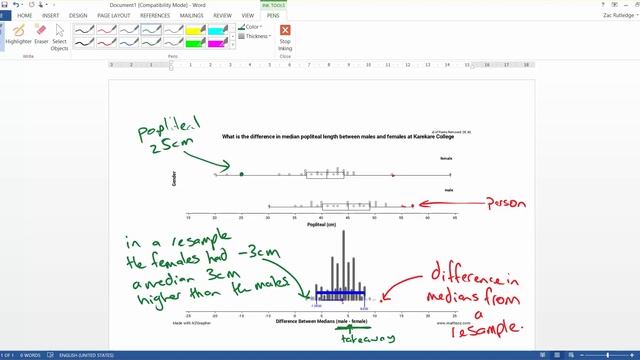The width and height of the screenshot is (640, 360).
Task: Click the zoom out minus button
Action: 582,356
